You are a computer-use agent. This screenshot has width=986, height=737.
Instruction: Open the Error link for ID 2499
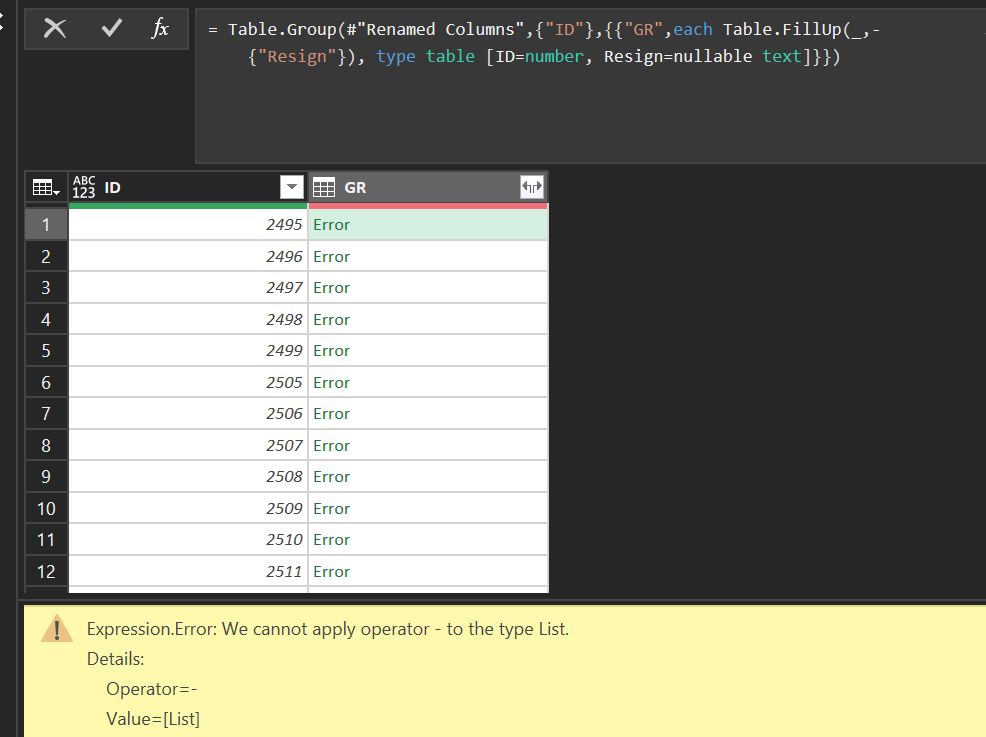point(331,351)
